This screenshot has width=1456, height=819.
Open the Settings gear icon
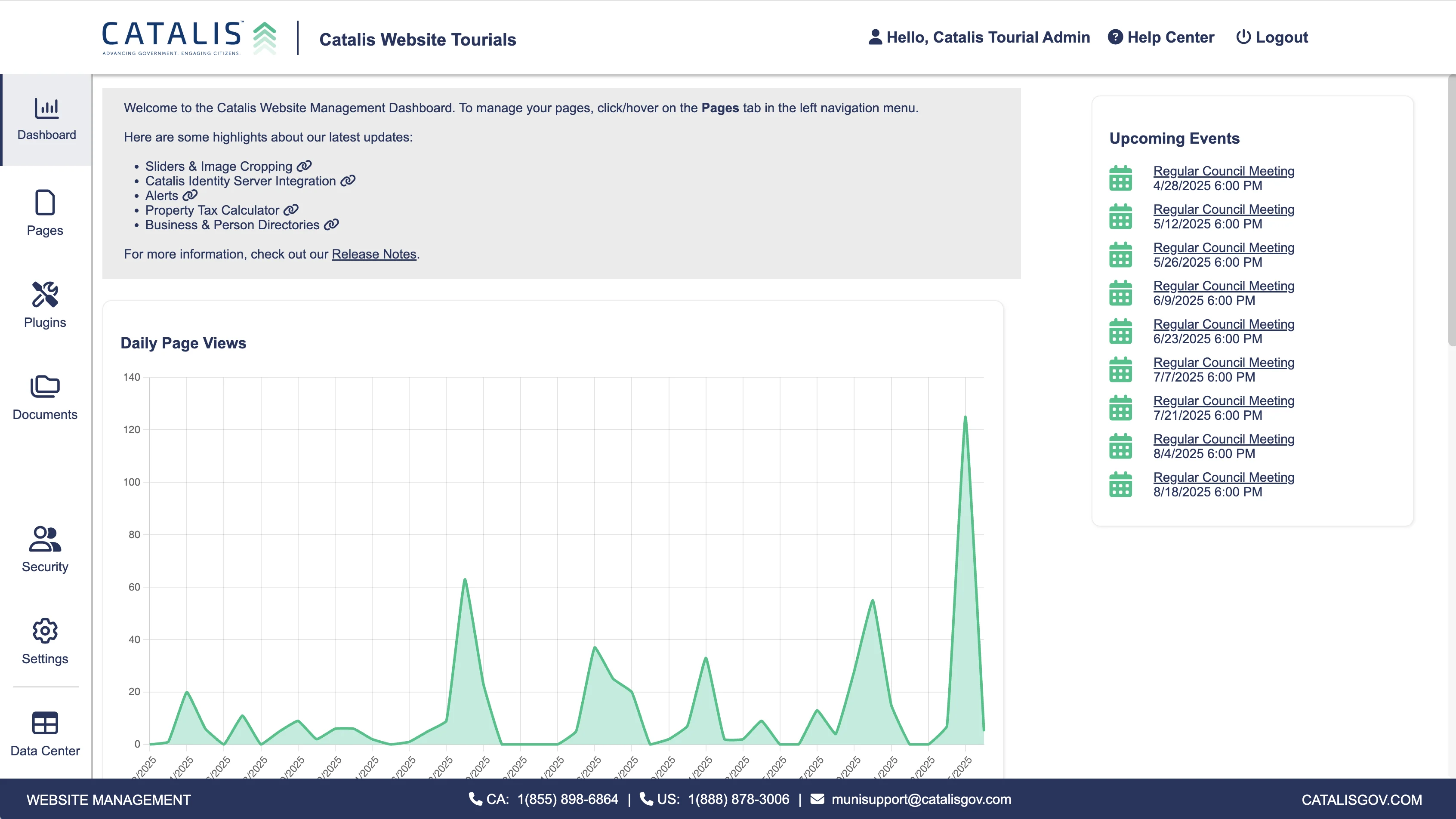point(45,631)
